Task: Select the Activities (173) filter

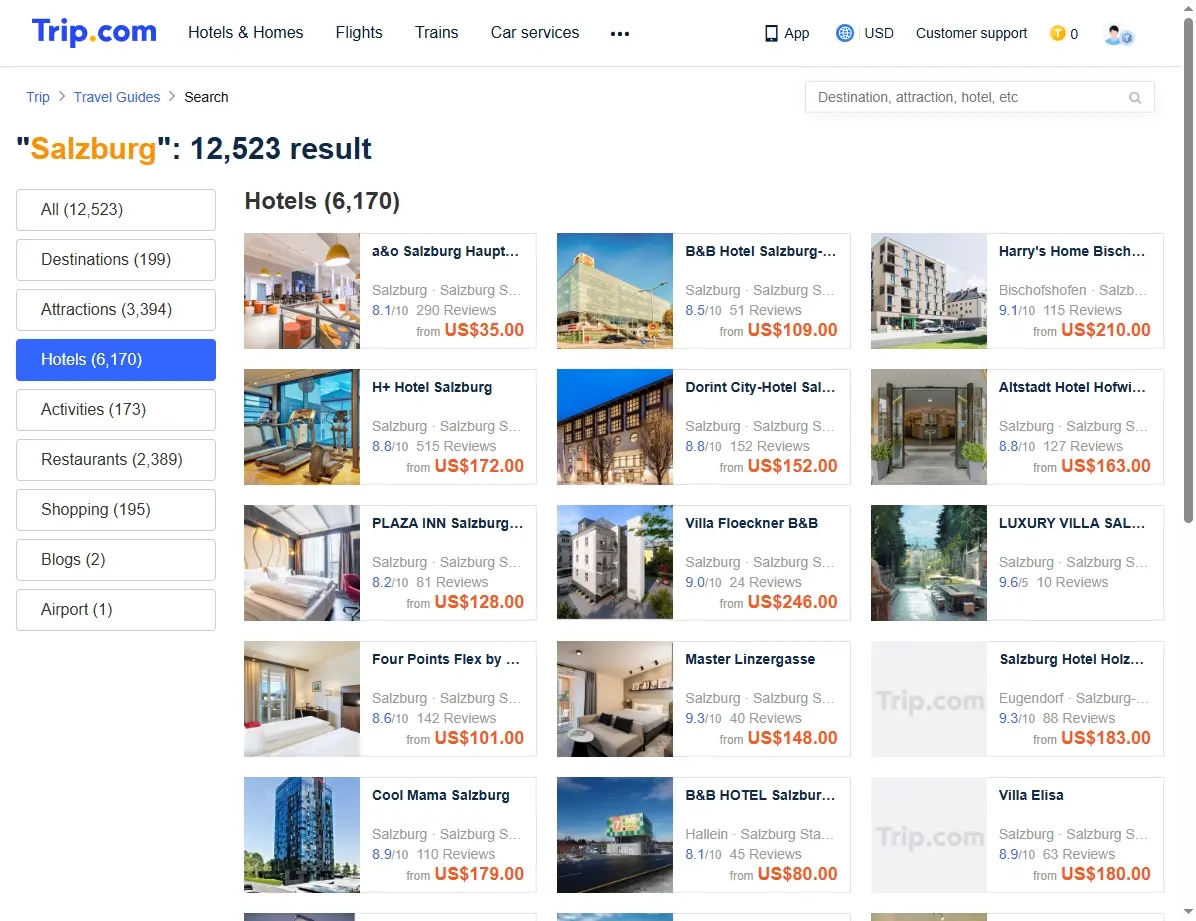Action: click(x=116, y=410)
